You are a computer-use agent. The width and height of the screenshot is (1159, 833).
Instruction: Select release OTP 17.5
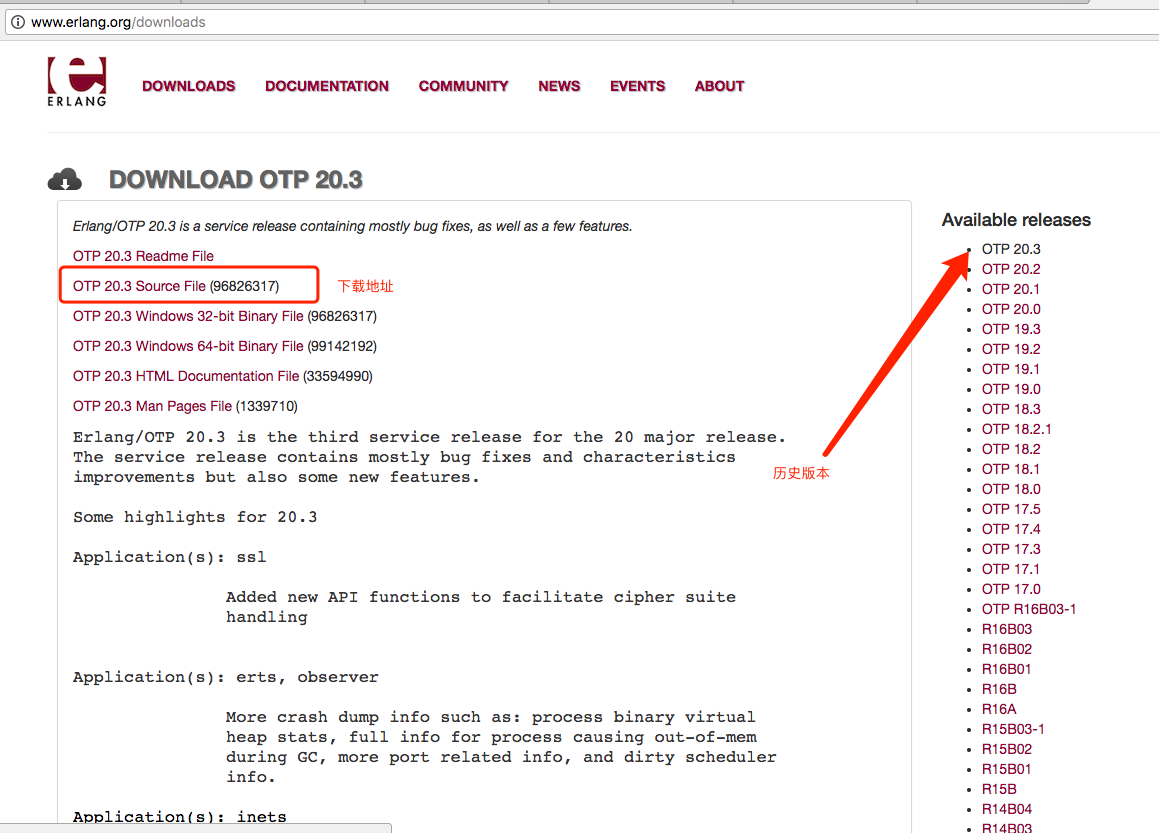[x=1010, y=509]
